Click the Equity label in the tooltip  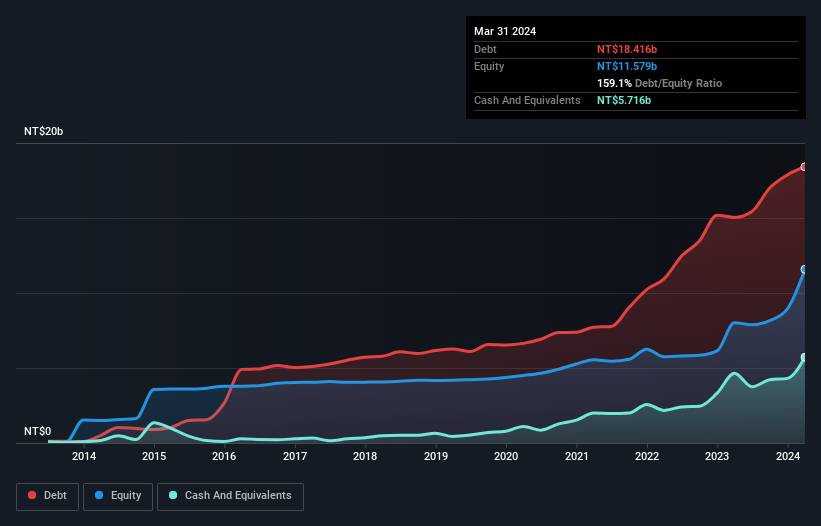pyautogui.click(x=489, y=66)
